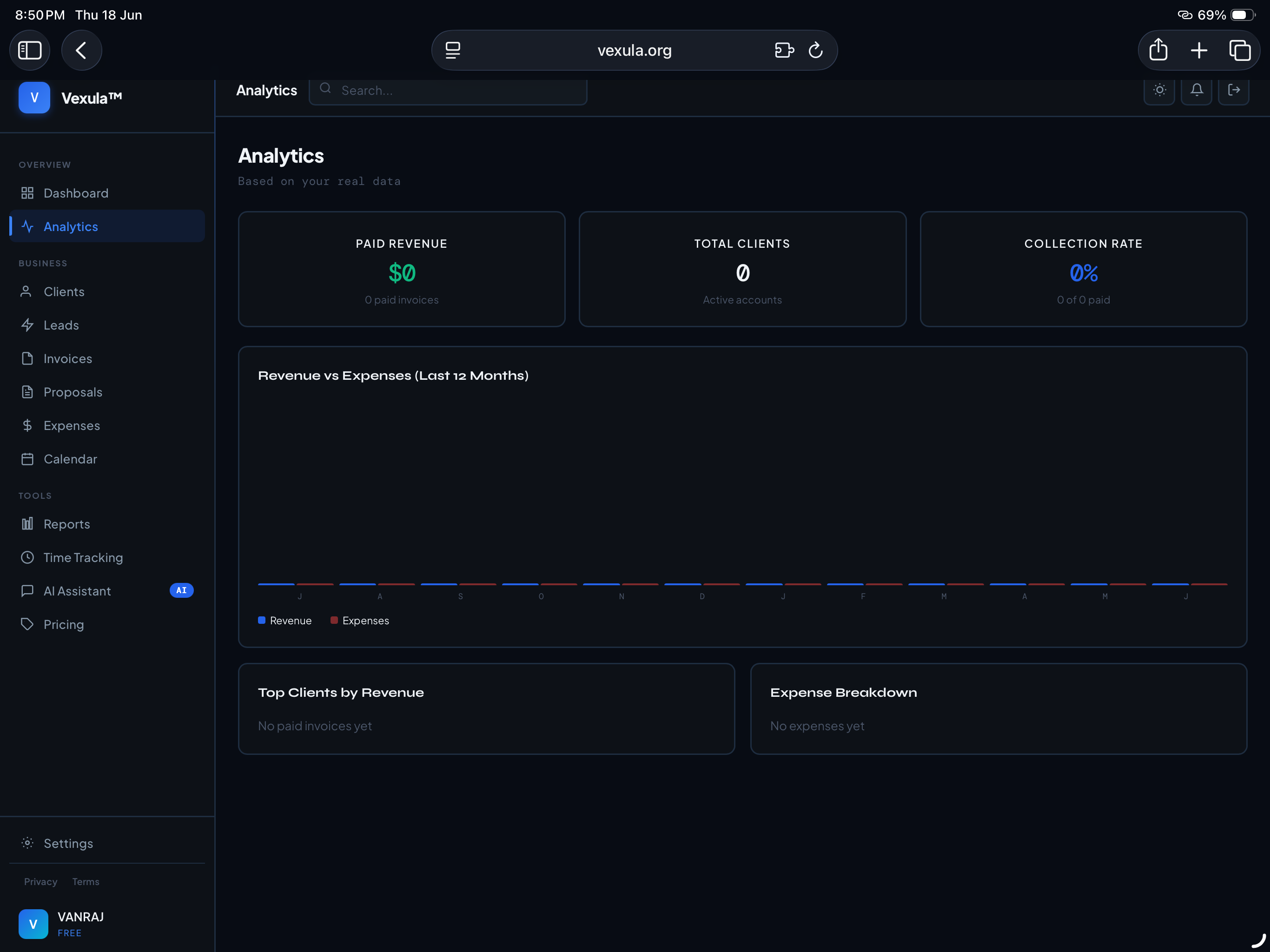Click the Vexula™ brand name
Viewport: 1270px width, 952px height.
click(x=91, y=98)
